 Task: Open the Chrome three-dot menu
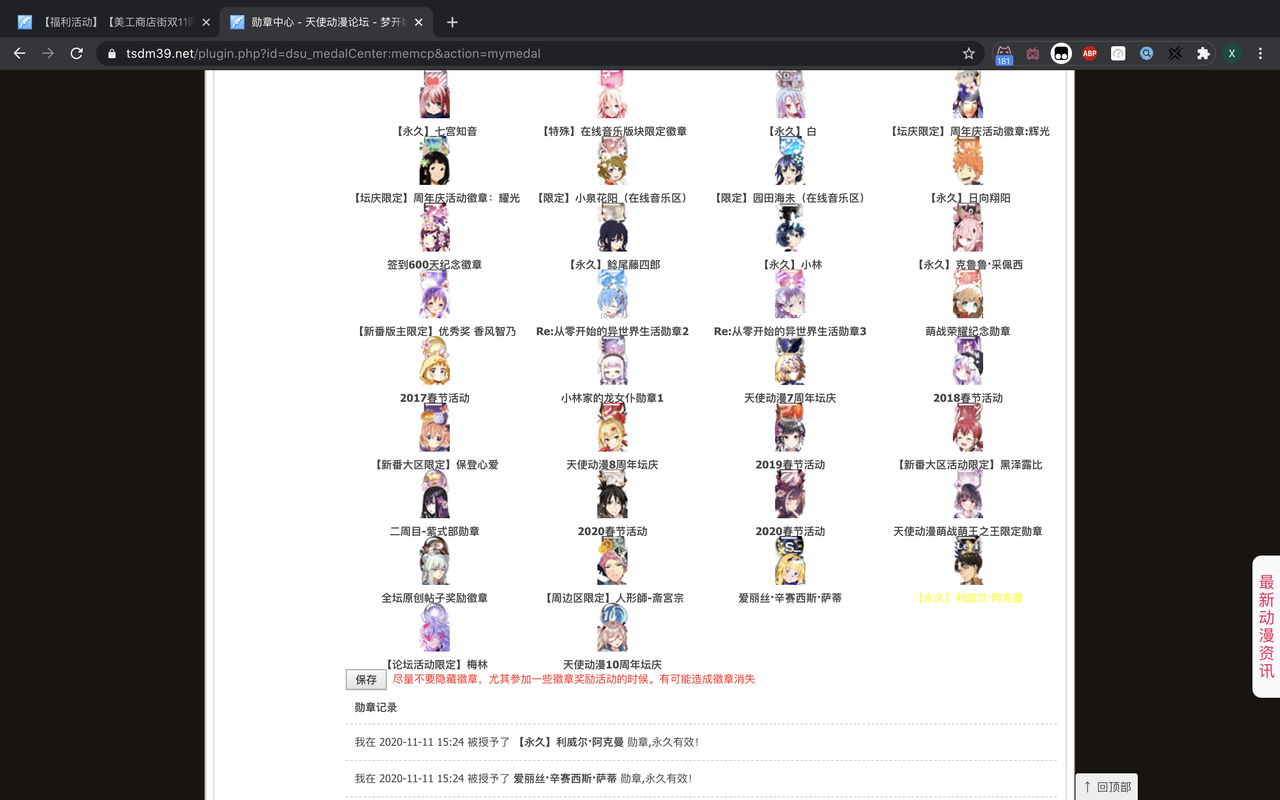coord(1260,54)
